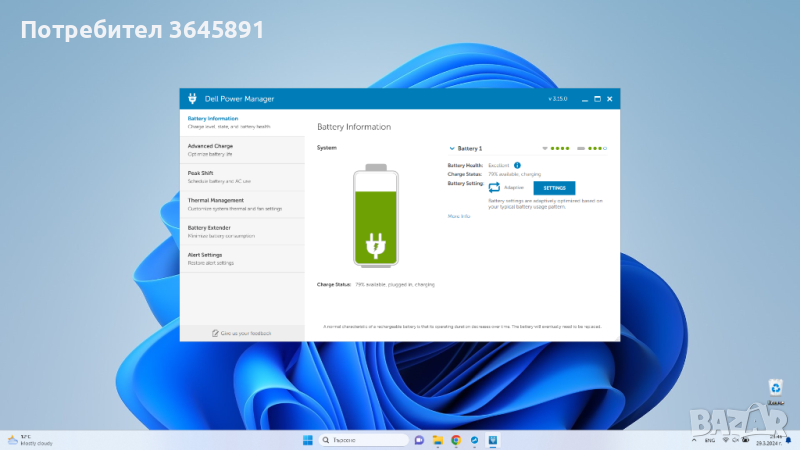Click the Windows Start button
The height and width of the screenshot is (450, 800).
307,440
